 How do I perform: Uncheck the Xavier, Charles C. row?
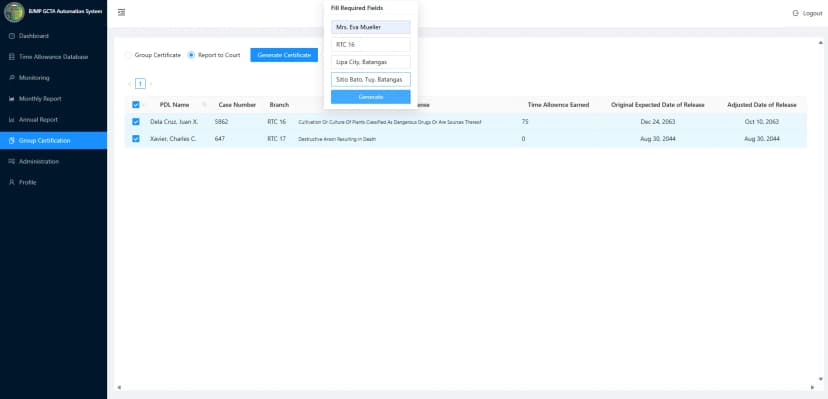tap(136, 139)
